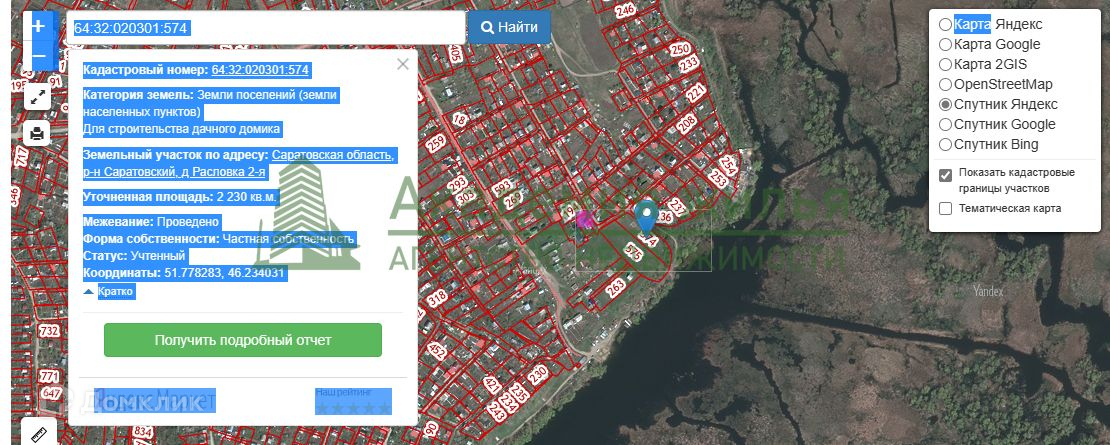
Task: Click parcel label 452 on map
Action: coord(437,349)
